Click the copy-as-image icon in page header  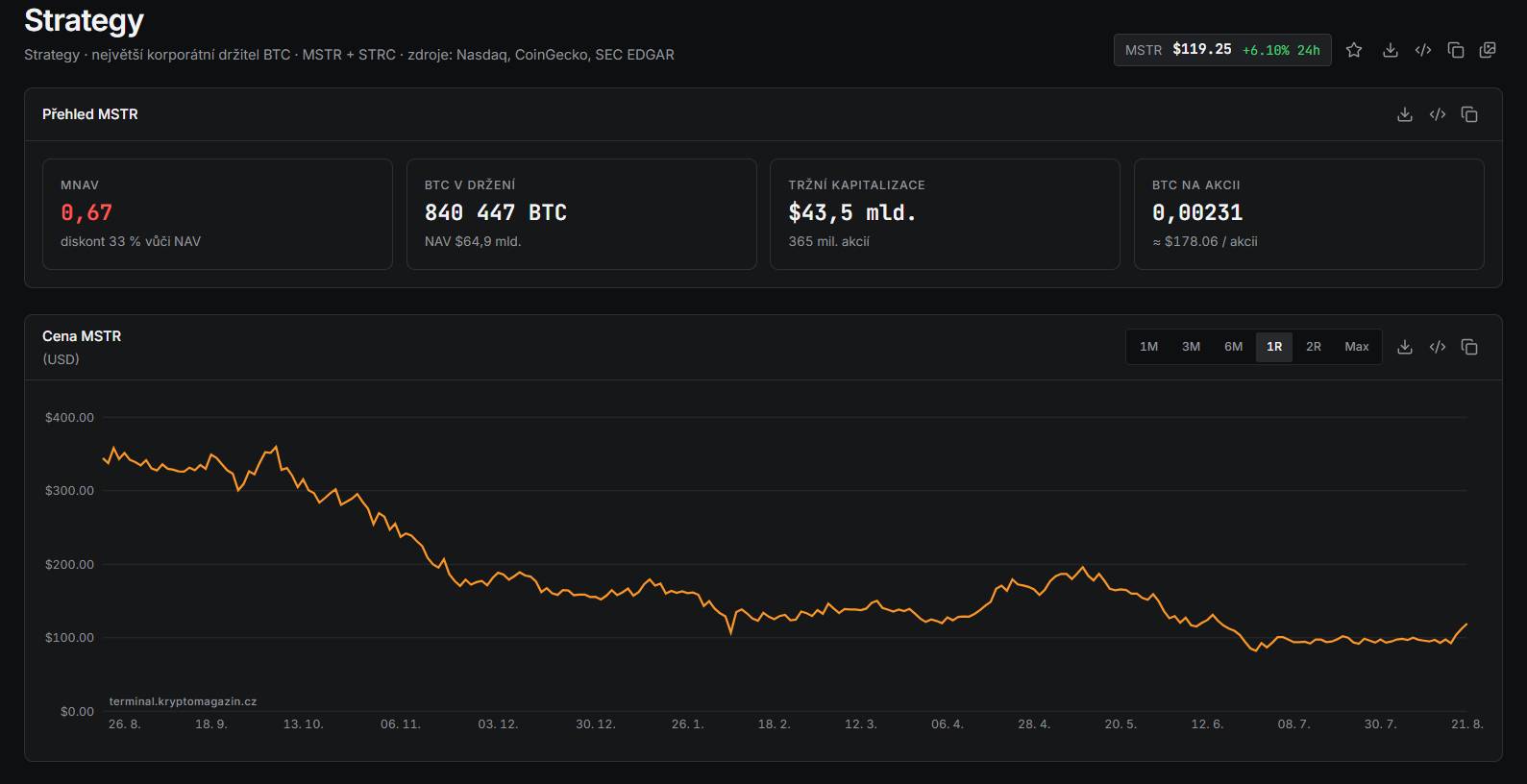click(1488, 50)
